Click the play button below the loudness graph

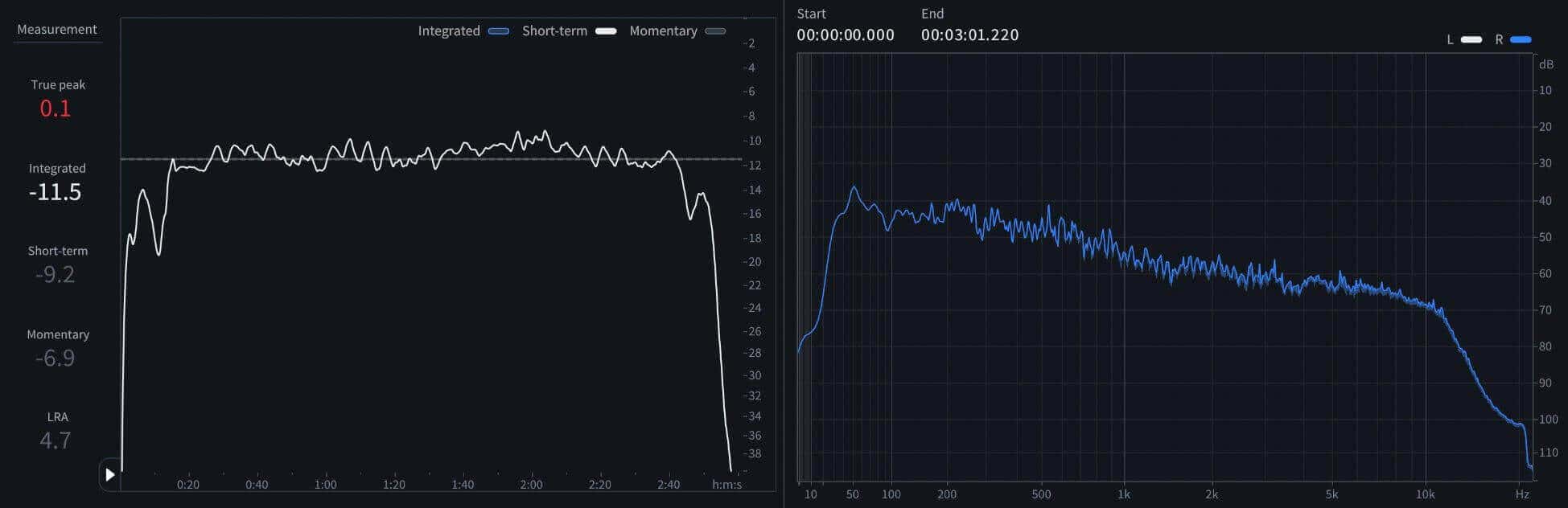pos(110,474)
